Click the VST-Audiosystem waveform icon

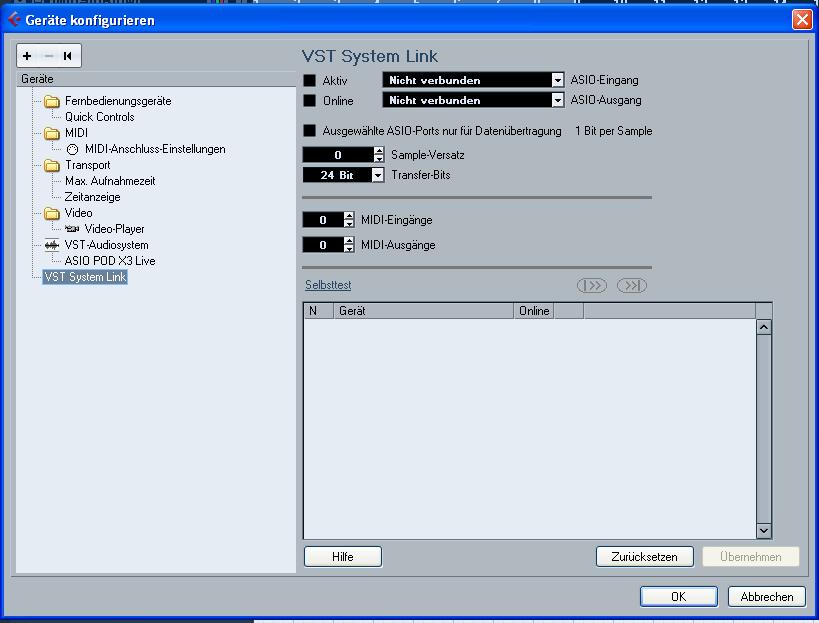click(x=52, y=245)
